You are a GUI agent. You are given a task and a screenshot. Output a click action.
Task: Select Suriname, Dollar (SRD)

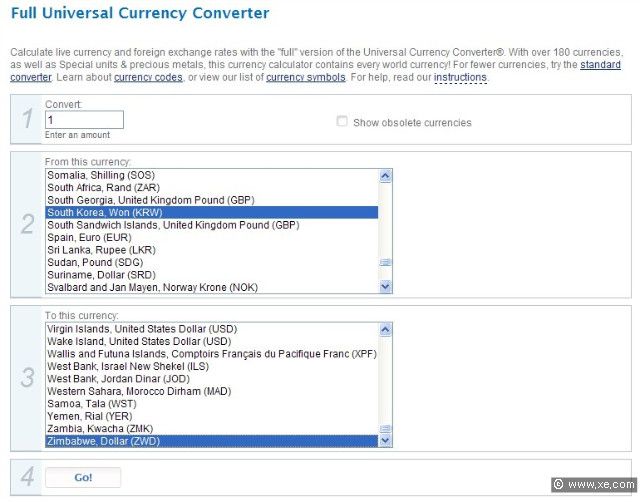(x=211, y=275)
